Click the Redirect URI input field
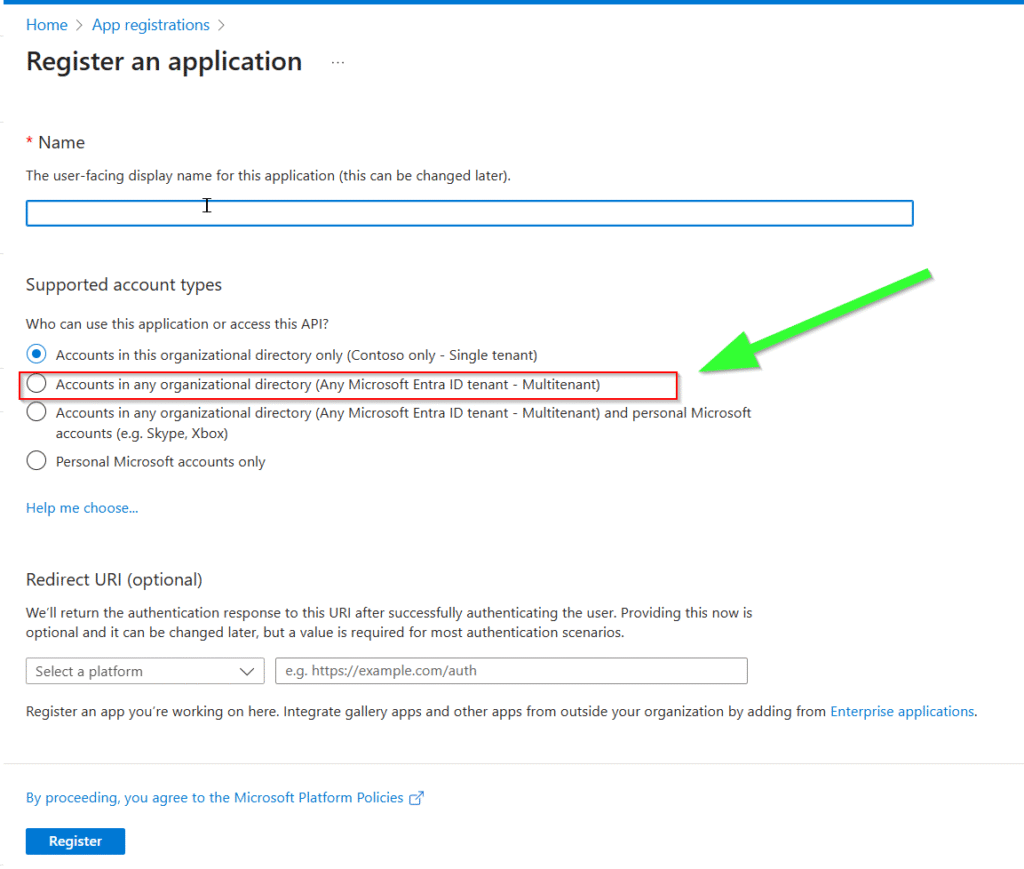This screenshot has height=869, width=1024. [511, 671]
